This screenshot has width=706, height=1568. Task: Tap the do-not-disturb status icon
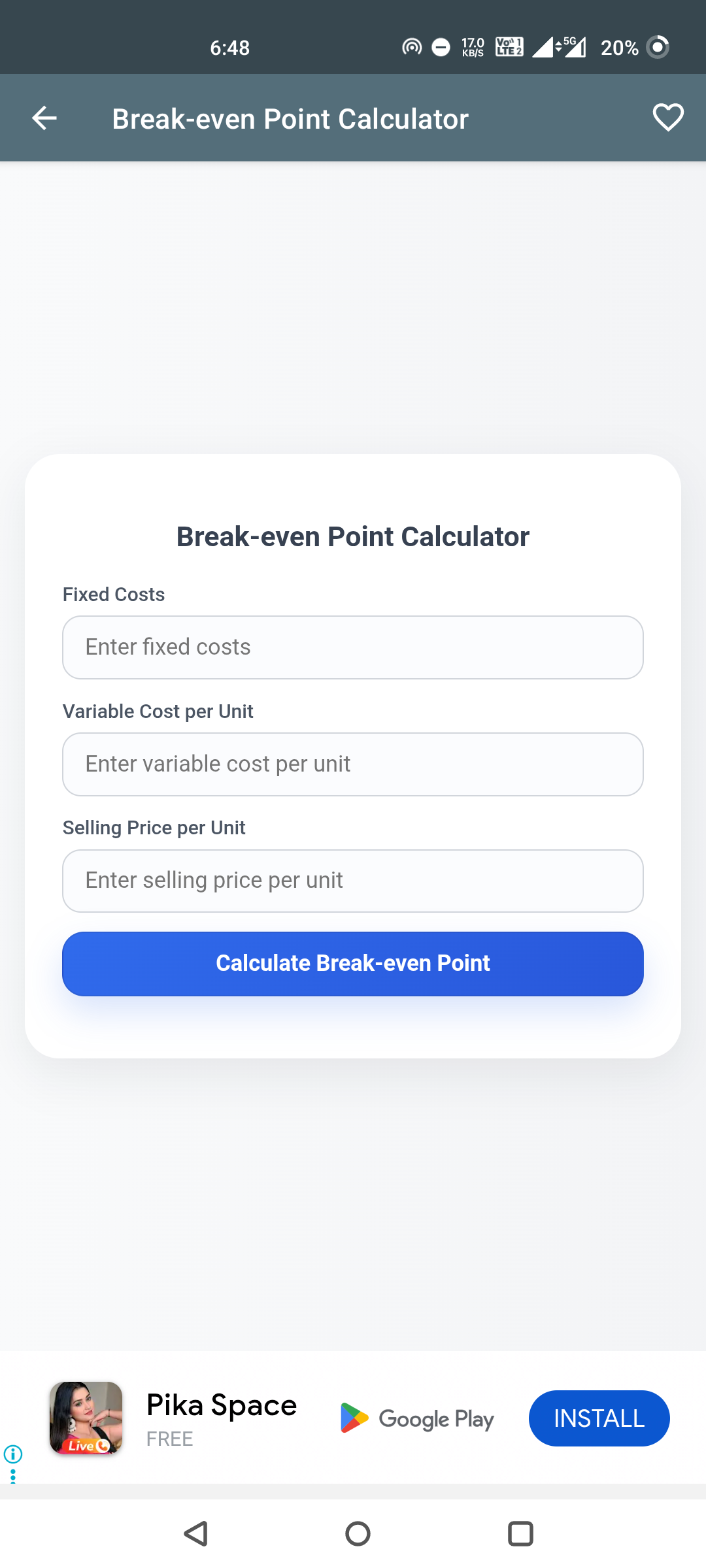pos(441,47)
